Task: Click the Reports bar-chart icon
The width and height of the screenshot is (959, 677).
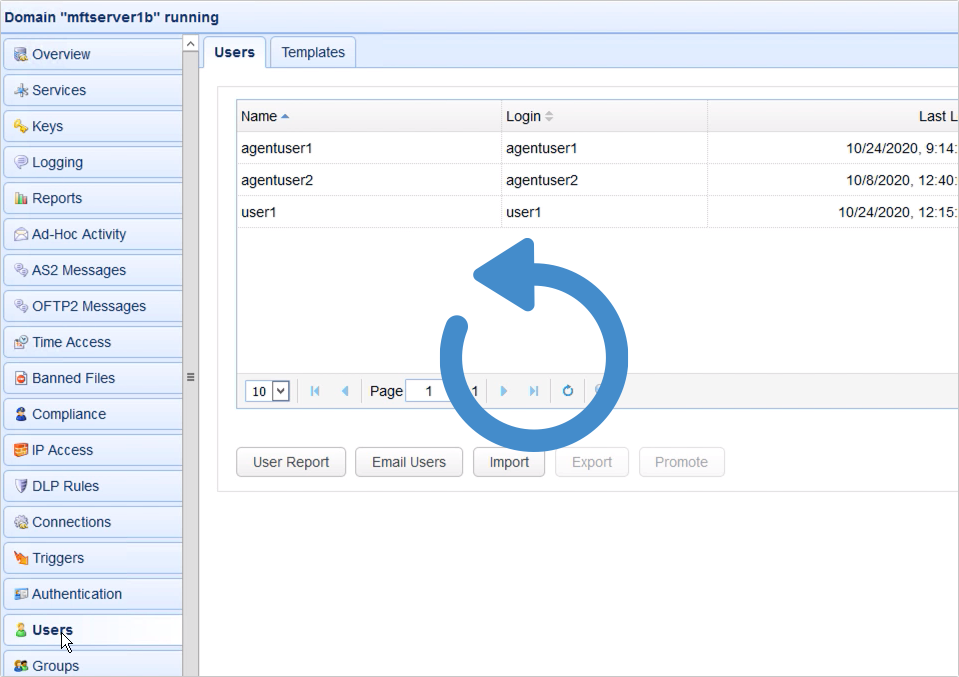Action: [x=22, y=197]
